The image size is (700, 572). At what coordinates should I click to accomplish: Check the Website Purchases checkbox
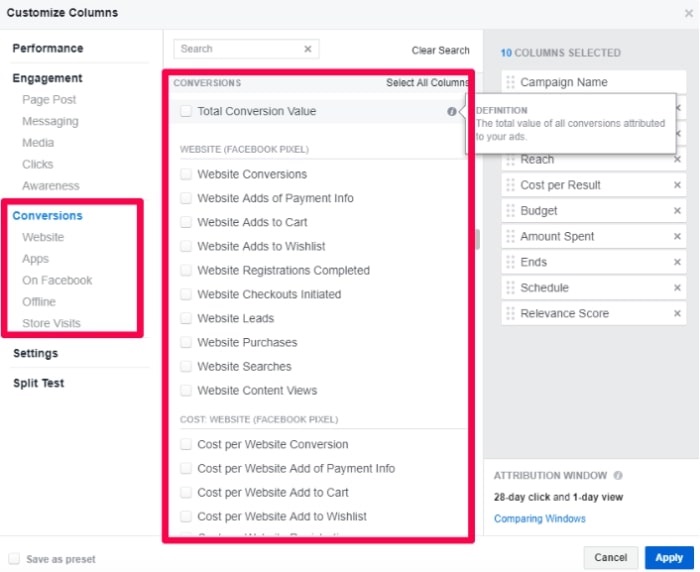point(186,342)
